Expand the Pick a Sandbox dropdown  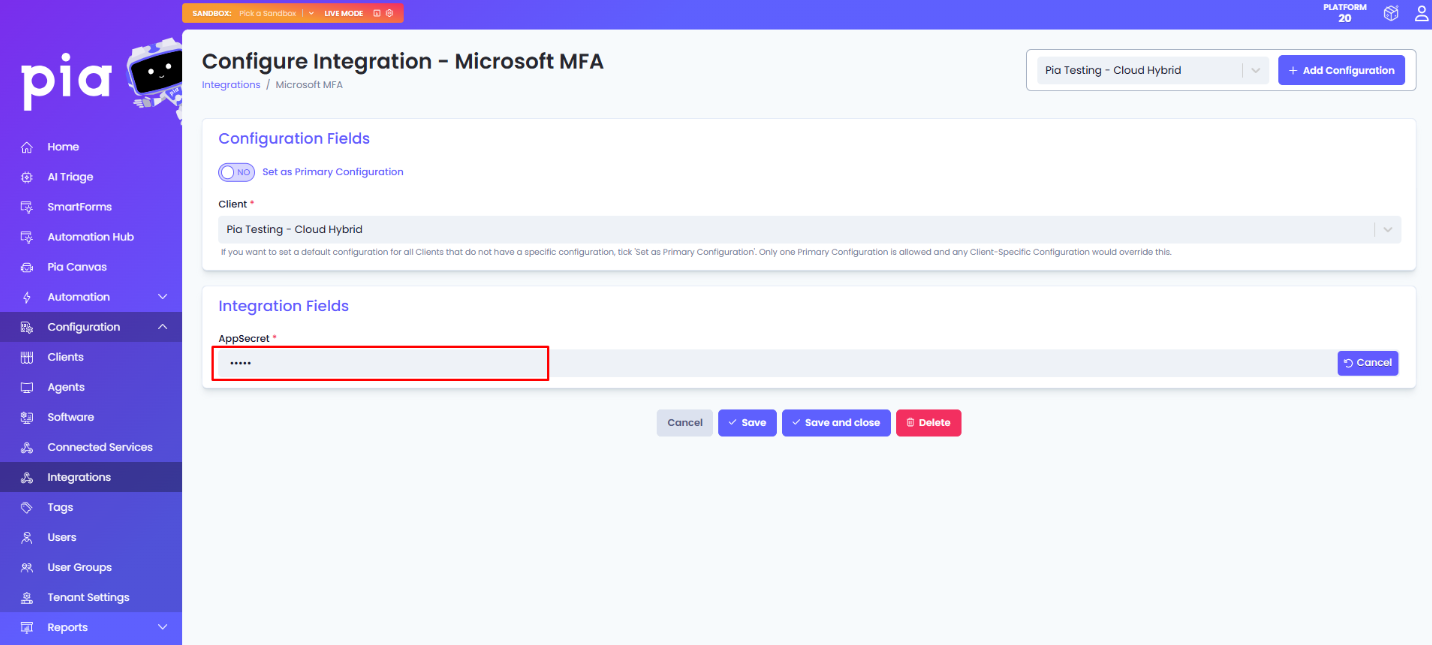(x=311, y=13)
